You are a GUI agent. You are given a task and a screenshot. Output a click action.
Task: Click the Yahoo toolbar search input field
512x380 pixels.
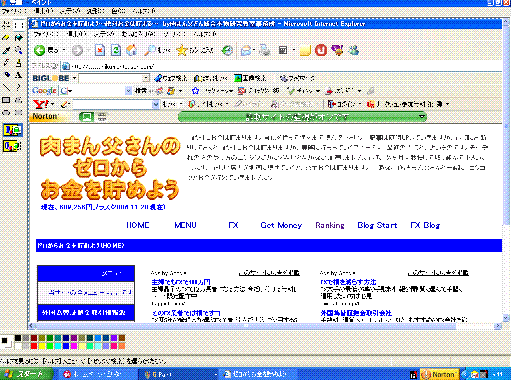113,104
